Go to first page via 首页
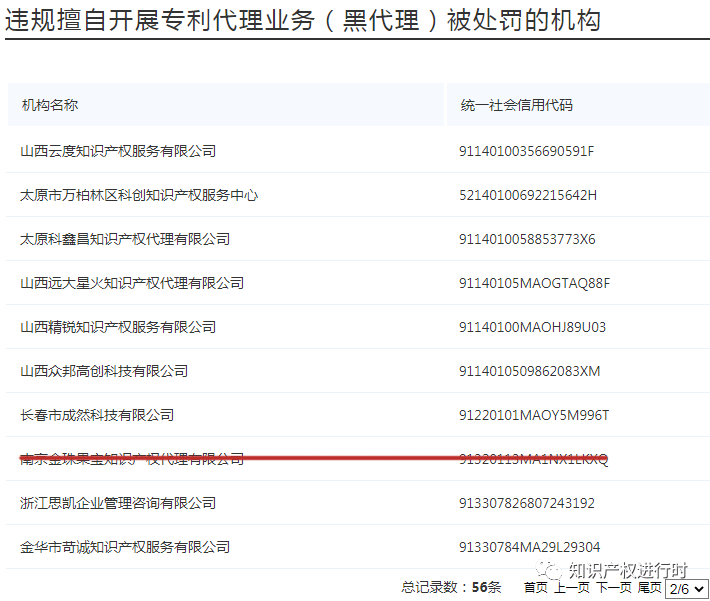Viewport: 710px width, 601px height. click(x=535, y=588)
